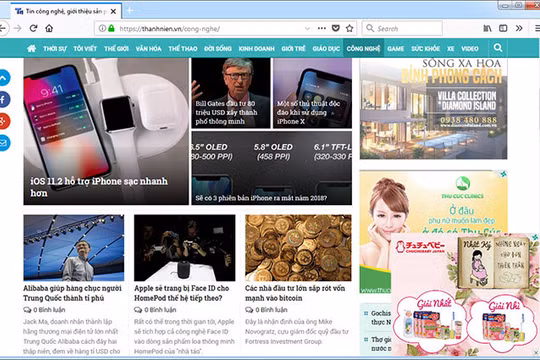Go to the browser home page
Screen dimensions: 540x360
49,28
